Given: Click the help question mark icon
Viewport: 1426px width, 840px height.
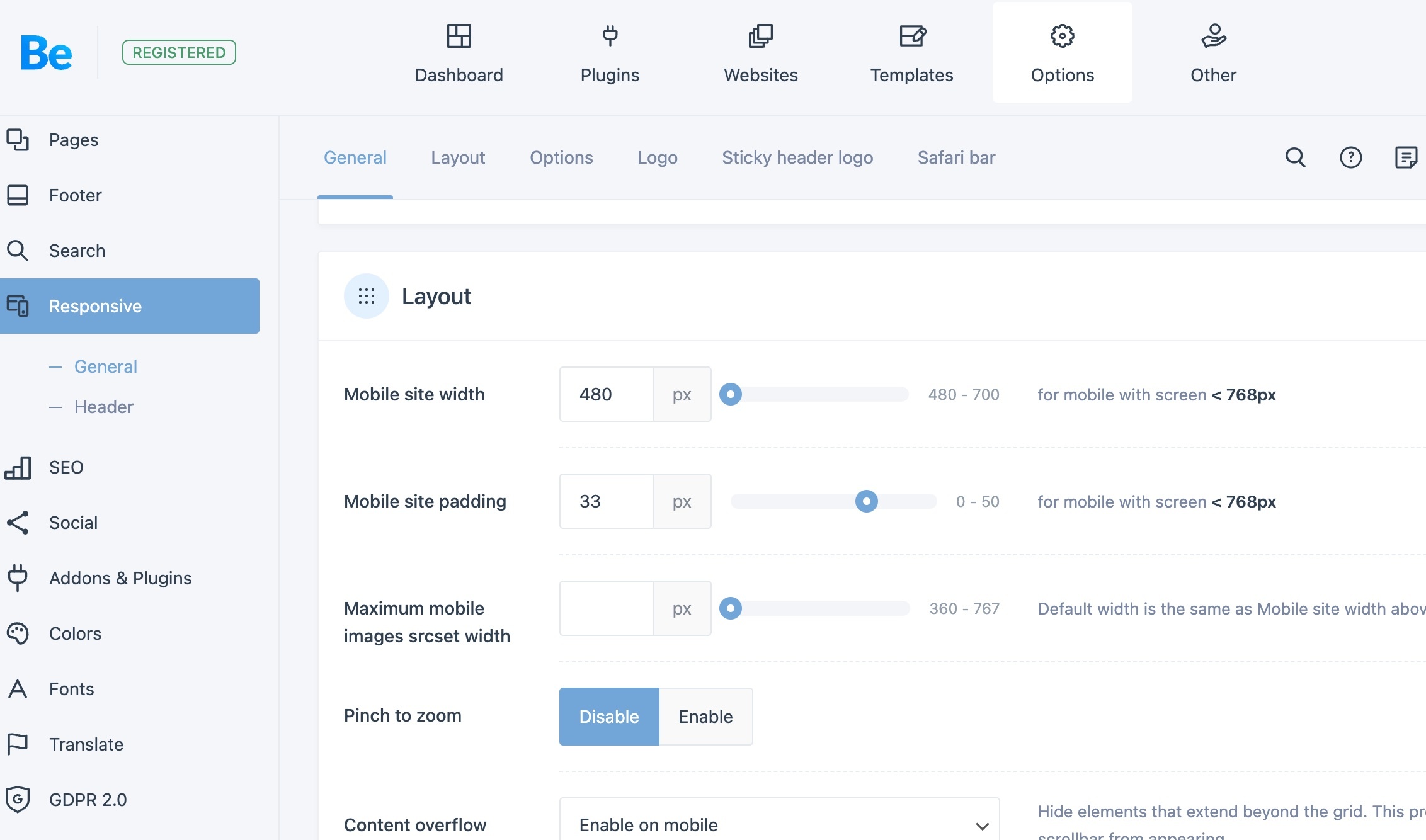Looking at the screenshot, I should coord(1350,157).
